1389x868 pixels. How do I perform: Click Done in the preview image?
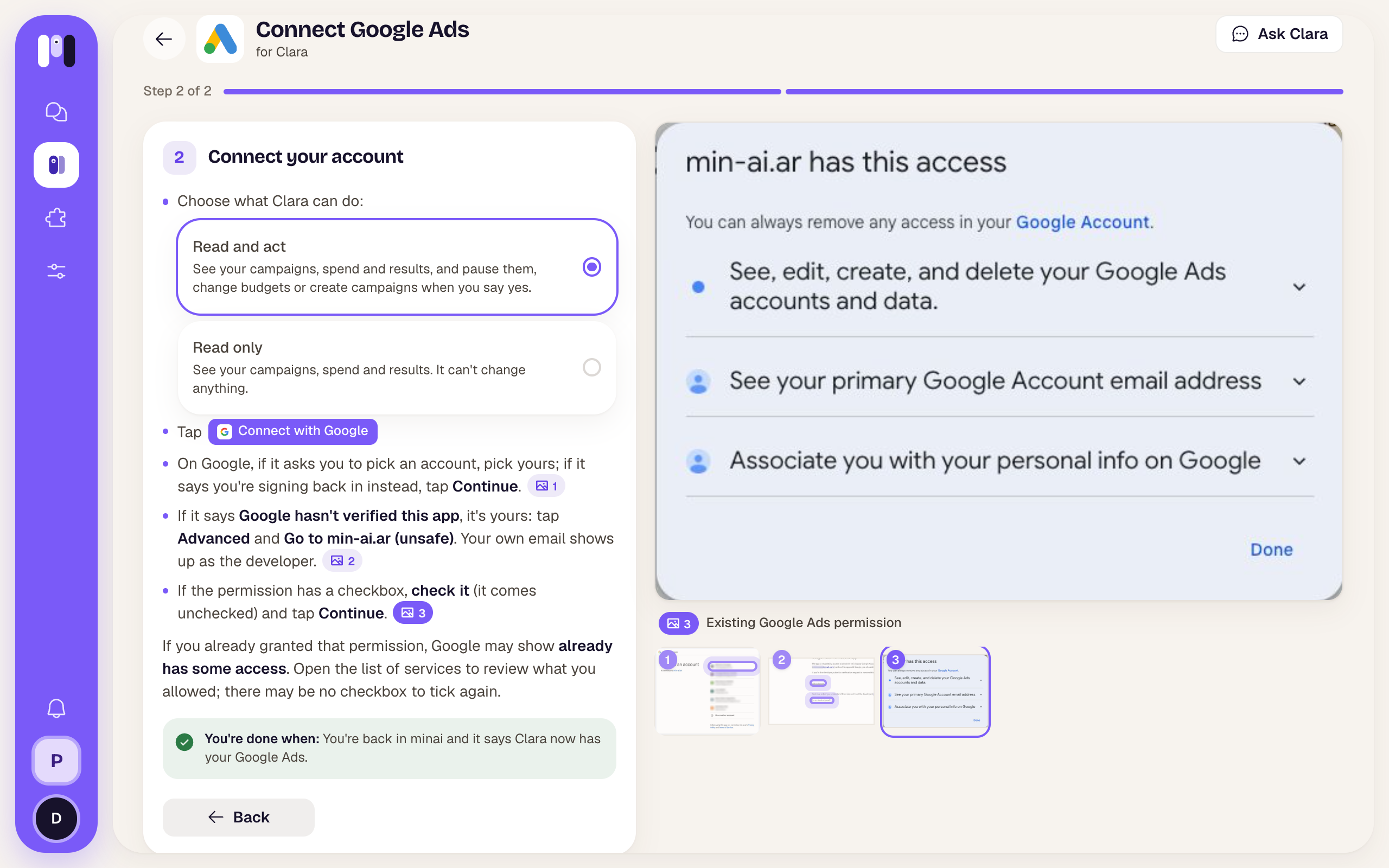(x=1271, y=550)
